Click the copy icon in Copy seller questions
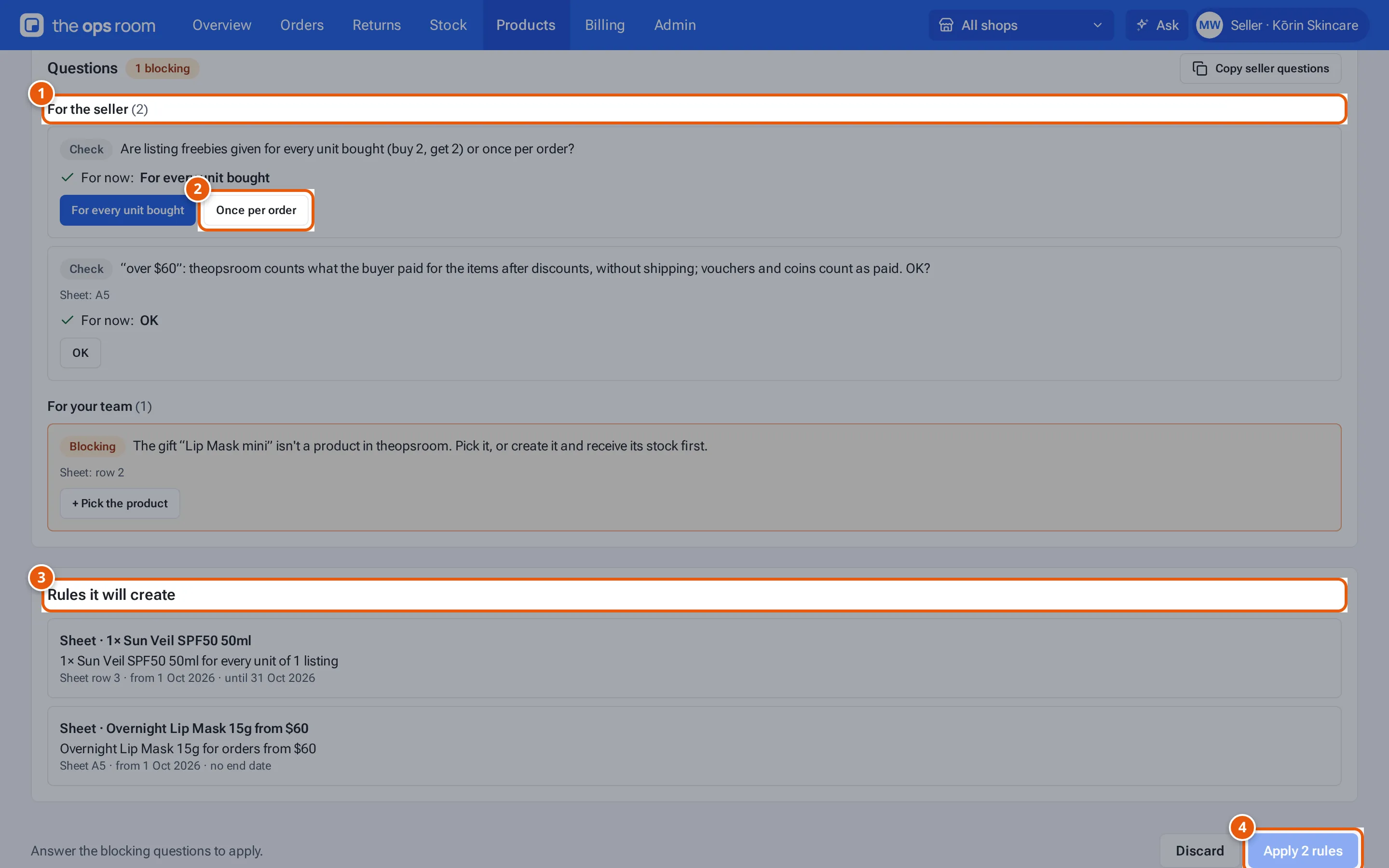This screenshot has height=868, width=1389. (1199, 68)
